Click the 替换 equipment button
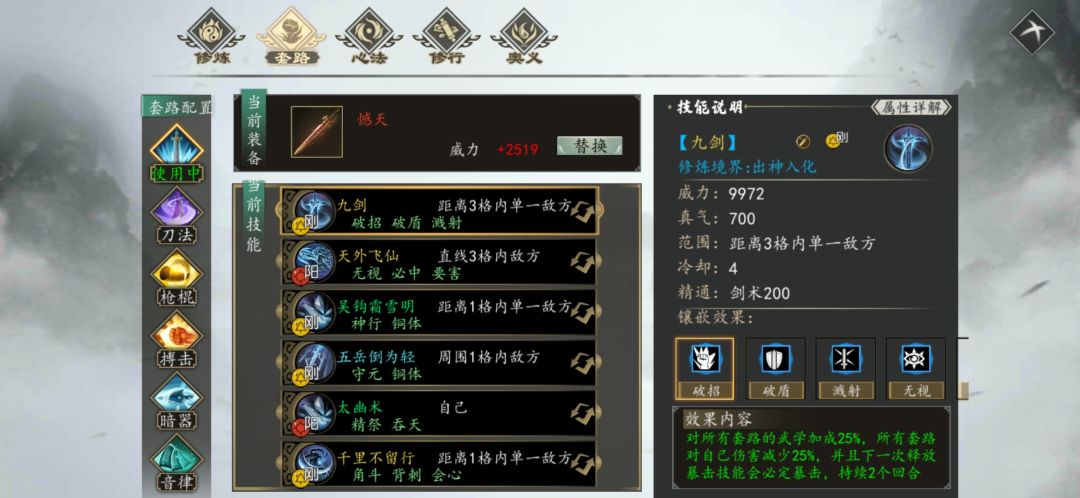The width and height of the screenshot is (1080, 498). (590, 146)
